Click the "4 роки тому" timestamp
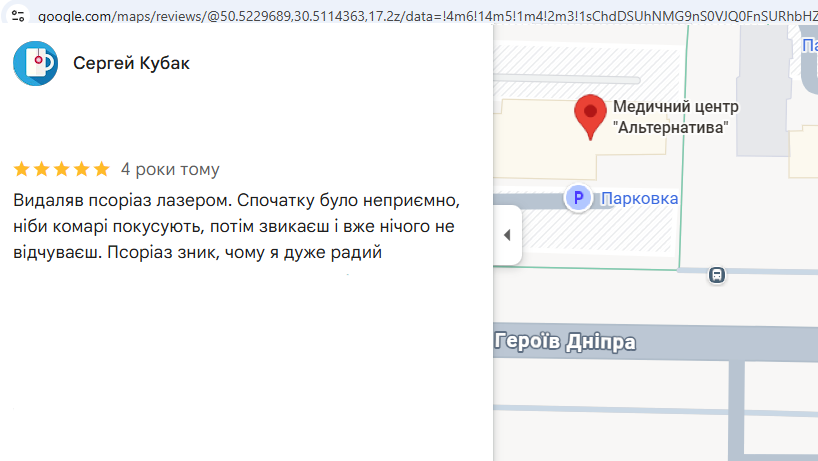This screenshot has width=818, height=461. tap(170, 169)
